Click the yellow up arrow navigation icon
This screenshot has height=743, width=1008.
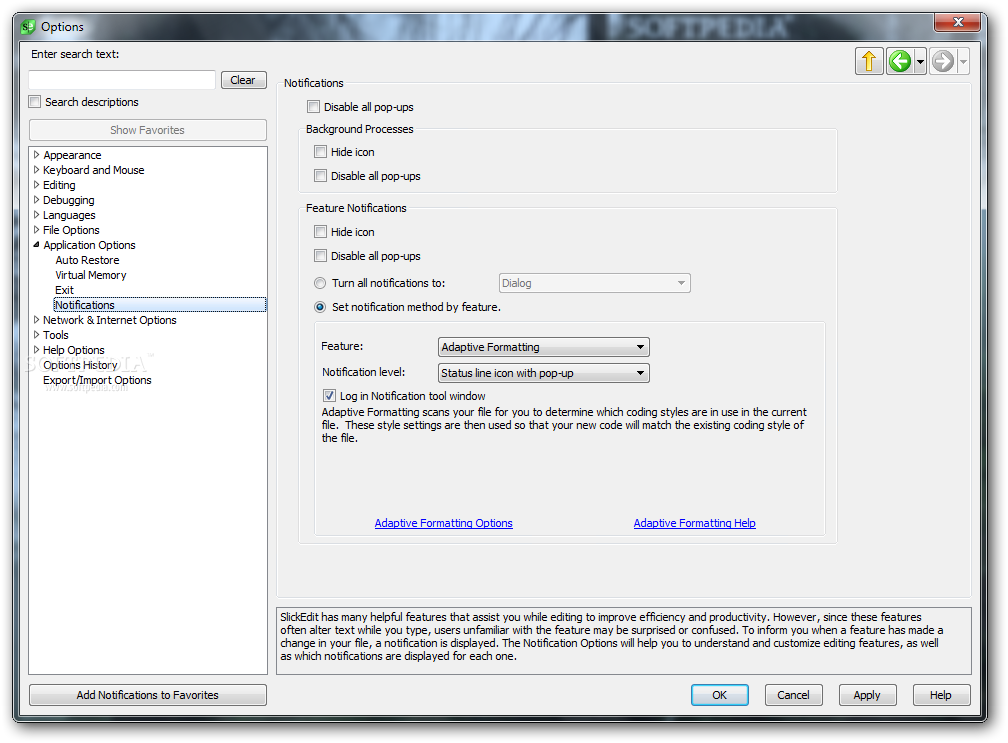(869, 62)
